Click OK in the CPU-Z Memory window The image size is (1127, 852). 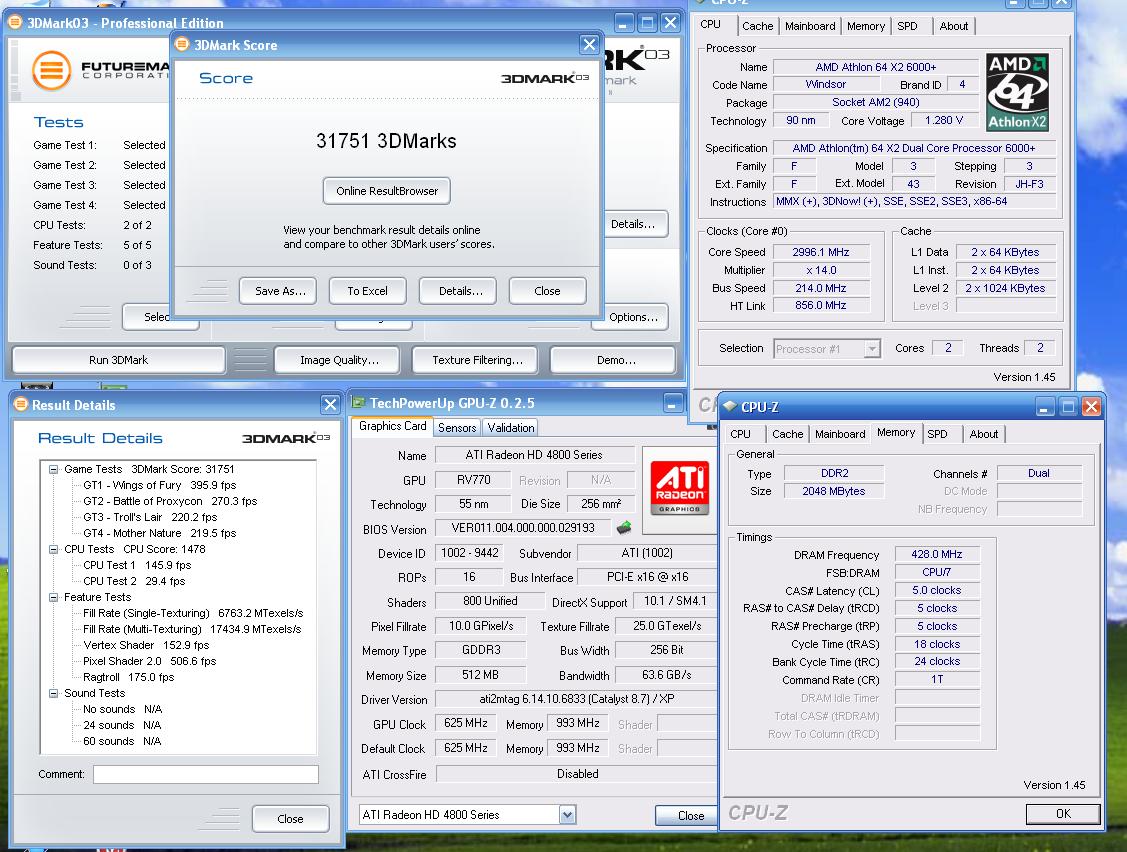1063,814
